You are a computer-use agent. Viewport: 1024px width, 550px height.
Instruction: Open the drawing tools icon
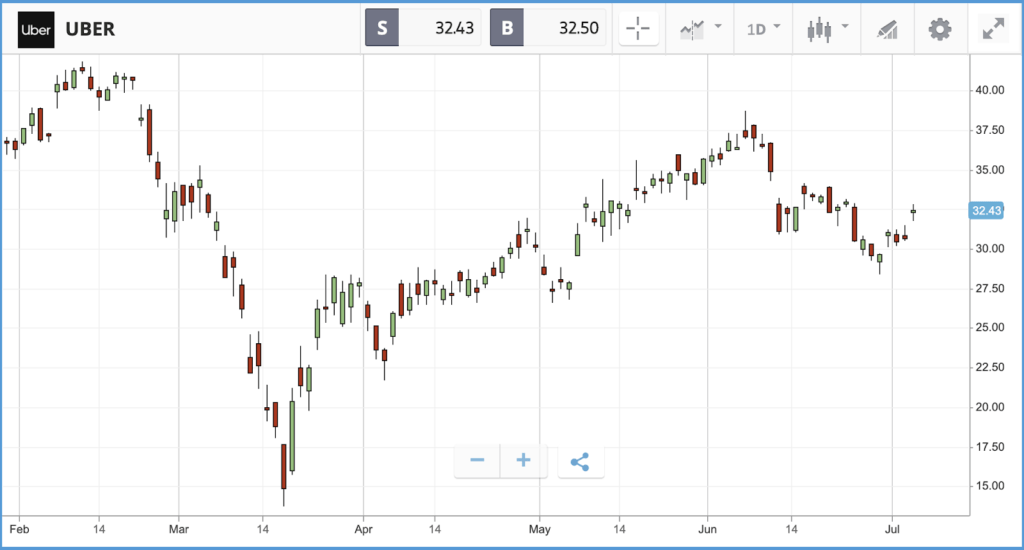click(x=887, y=30)
